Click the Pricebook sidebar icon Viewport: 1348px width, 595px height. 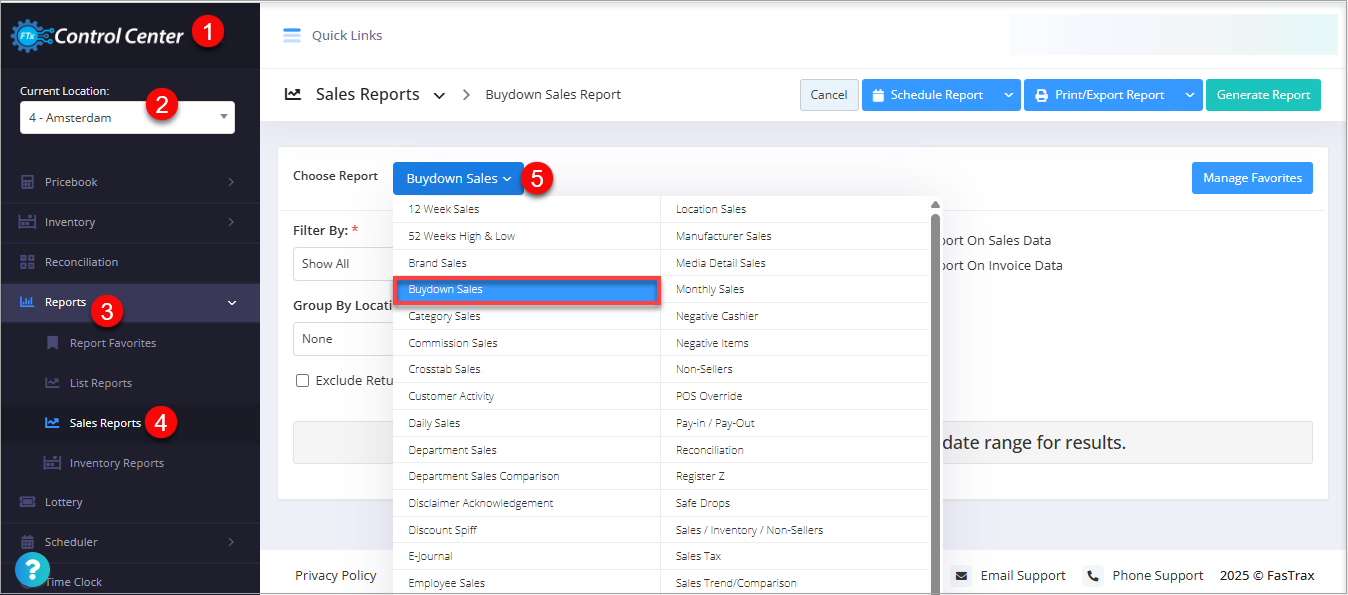(27, 182)
